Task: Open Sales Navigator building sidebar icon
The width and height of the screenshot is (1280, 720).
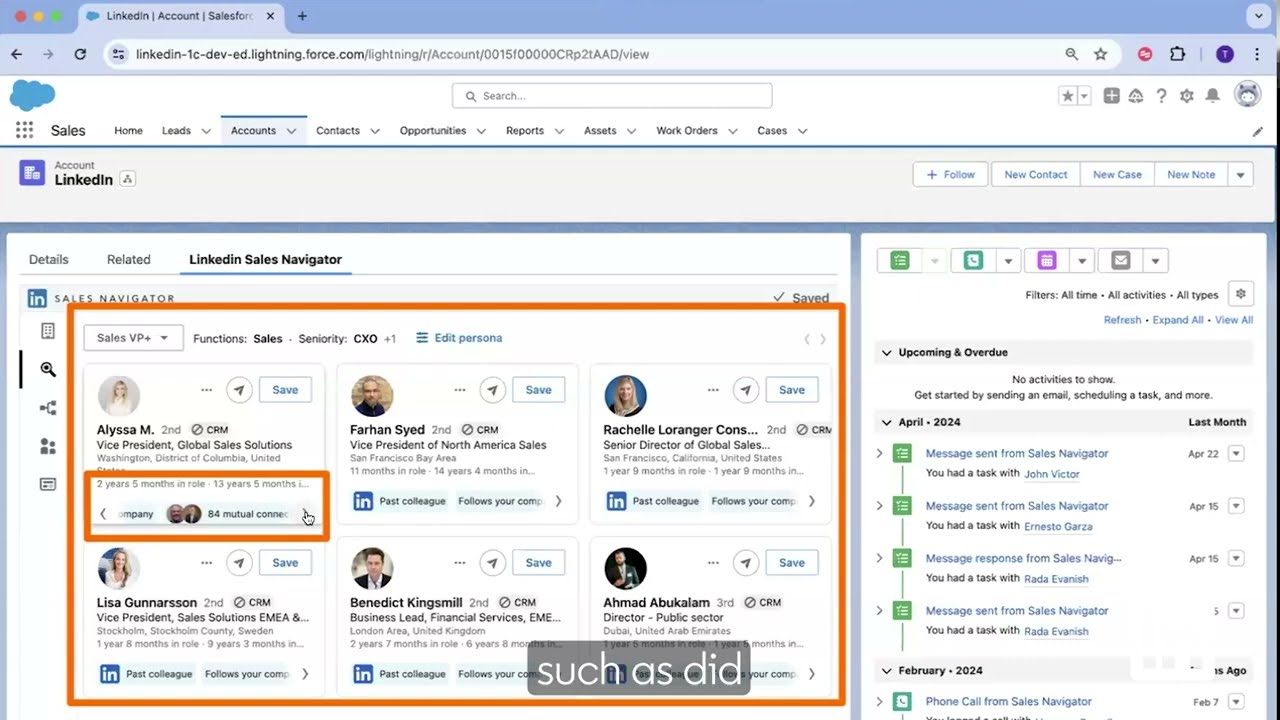Action: click(47, 331)
